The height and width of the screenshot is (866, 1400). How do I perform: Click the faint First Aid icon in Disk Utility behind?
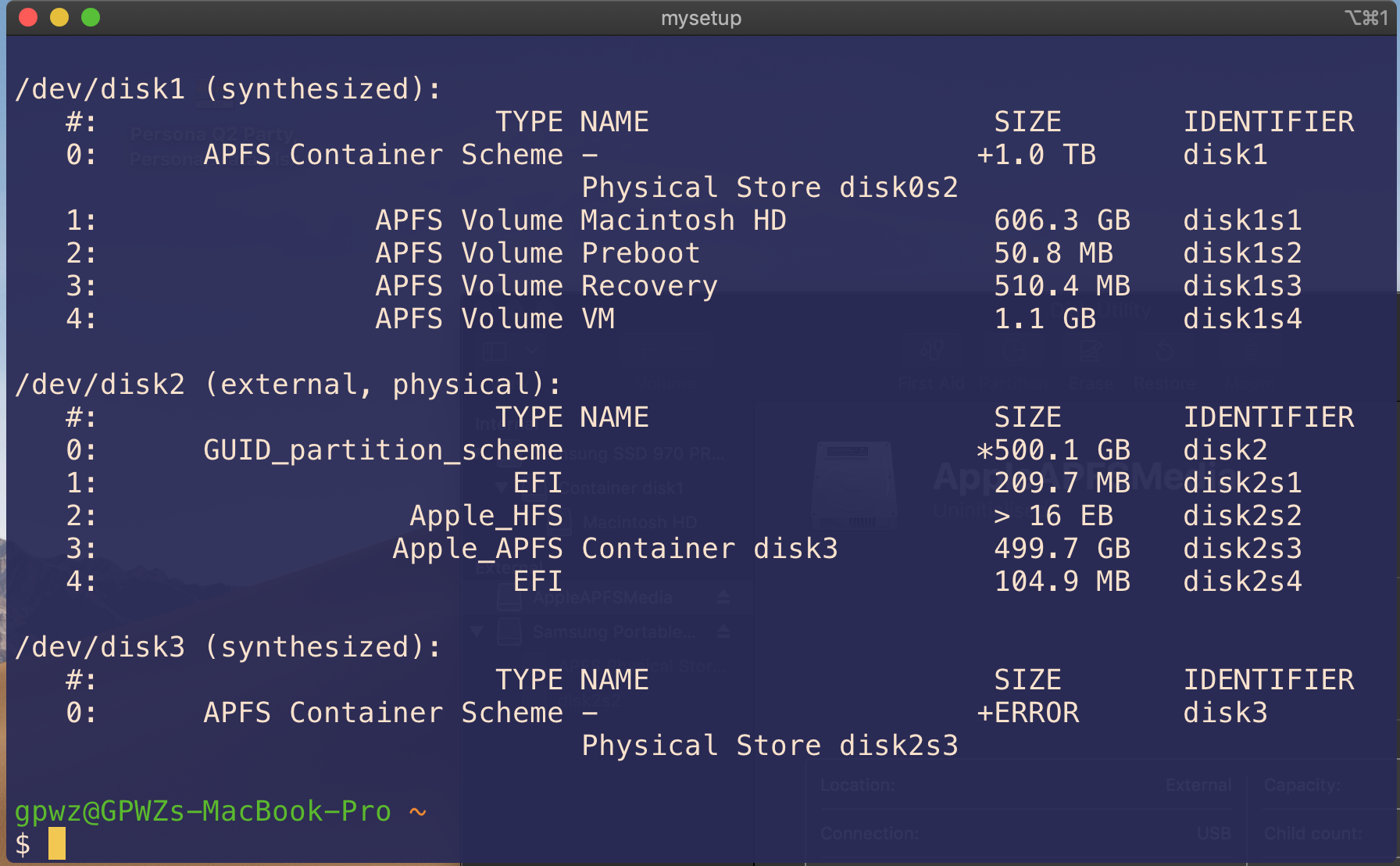[x=931, y=350]
